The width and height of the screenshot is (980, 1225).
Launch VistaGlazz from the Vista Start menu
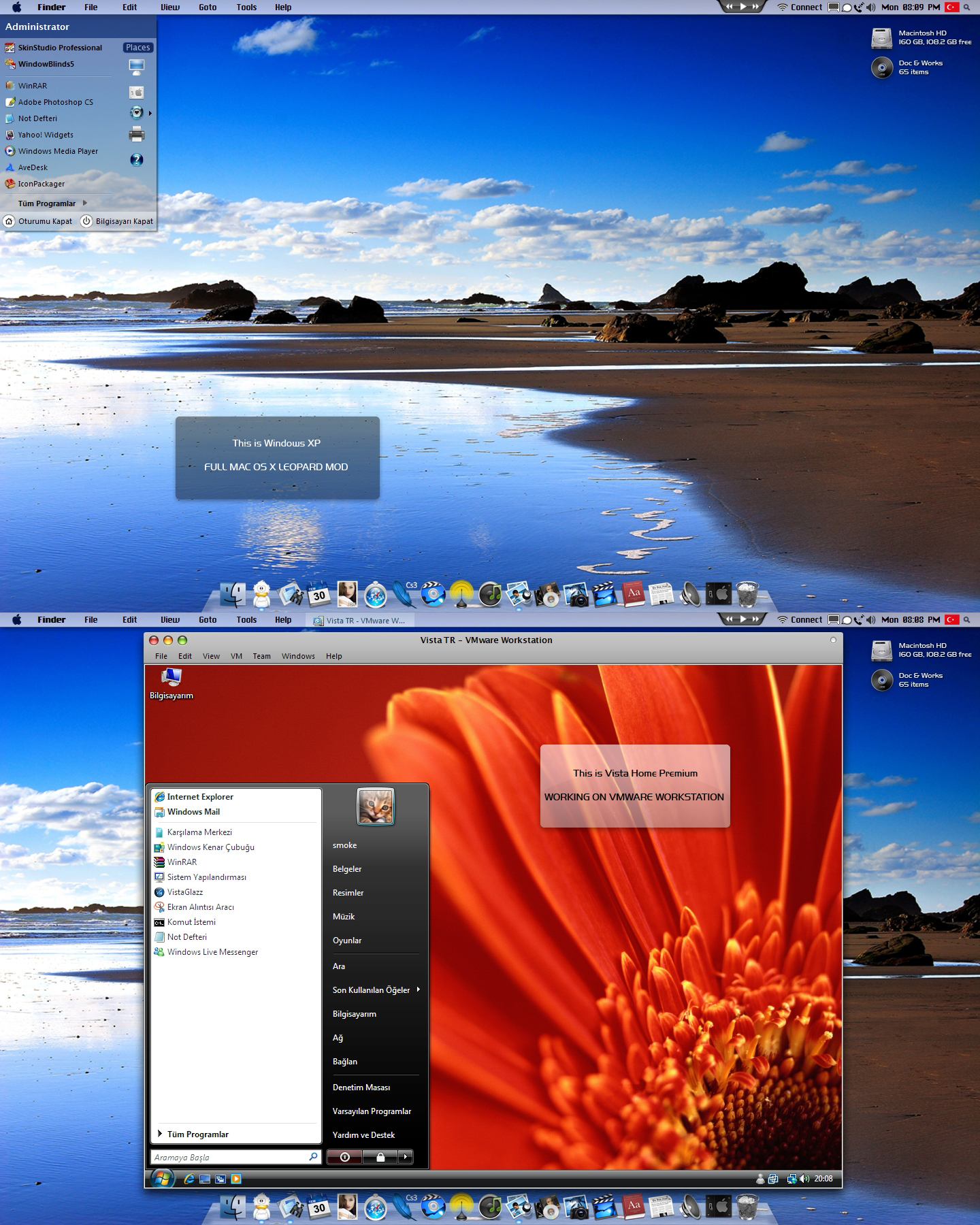[179, 892]
